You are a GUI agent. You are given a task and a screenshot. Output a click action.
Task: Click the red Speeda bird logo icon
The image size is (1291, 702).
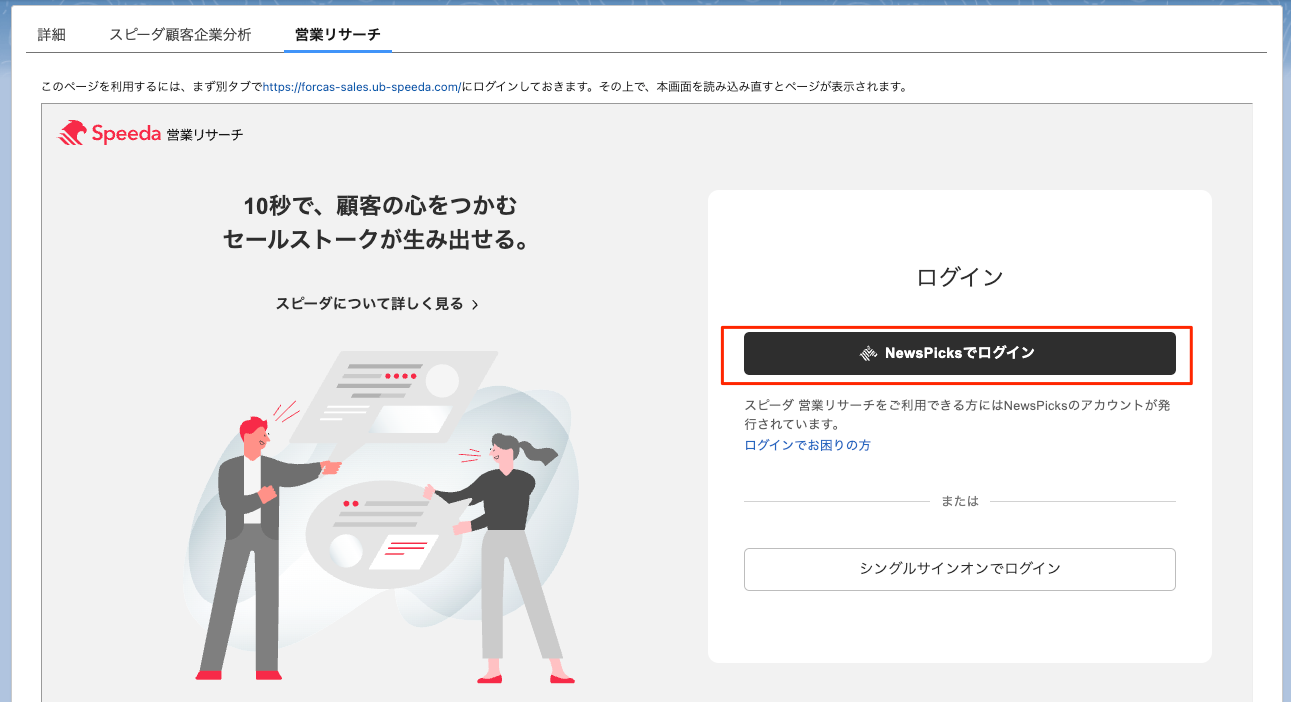(73, 134)
